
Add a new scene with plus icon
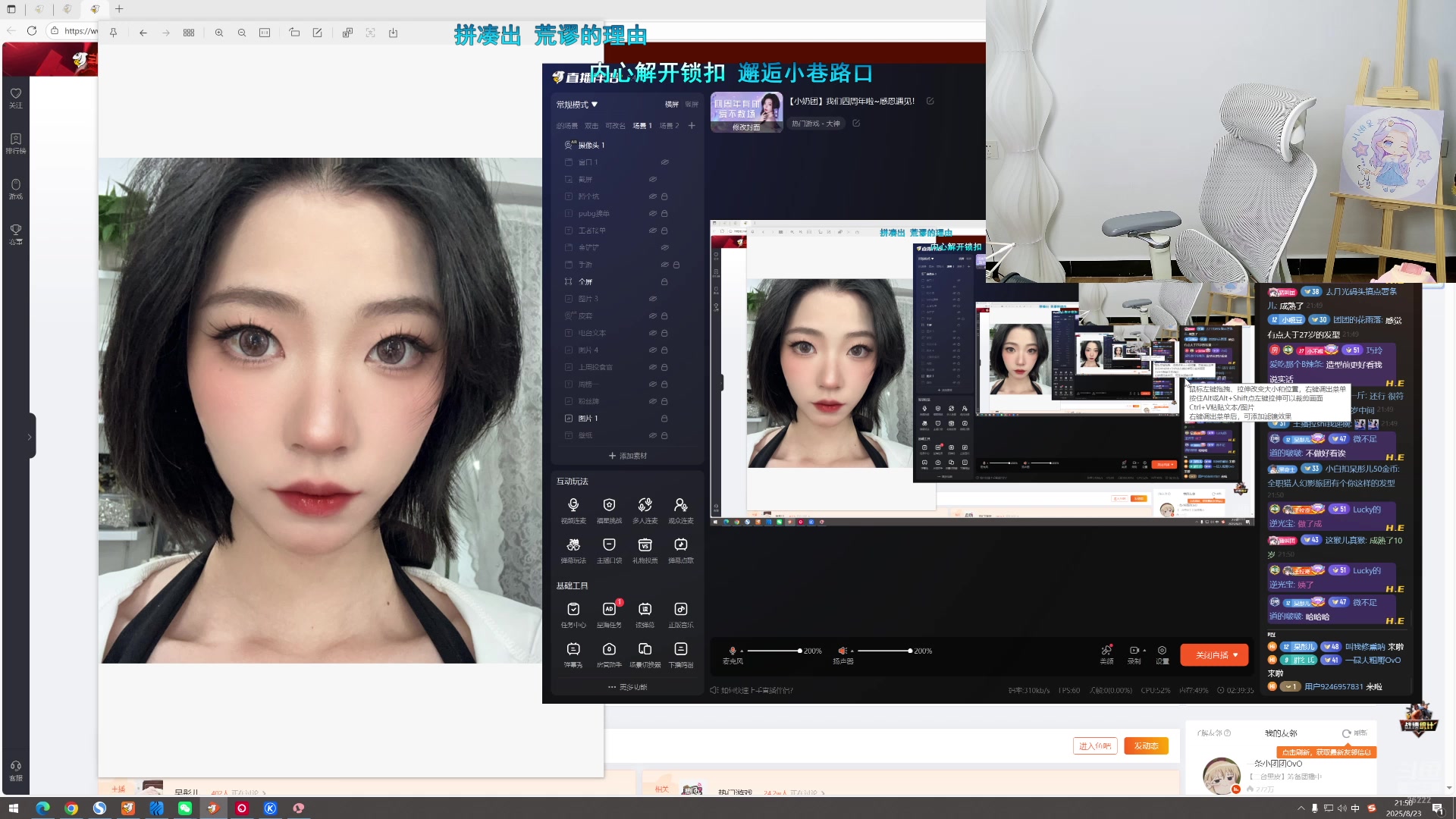[692, 125]
